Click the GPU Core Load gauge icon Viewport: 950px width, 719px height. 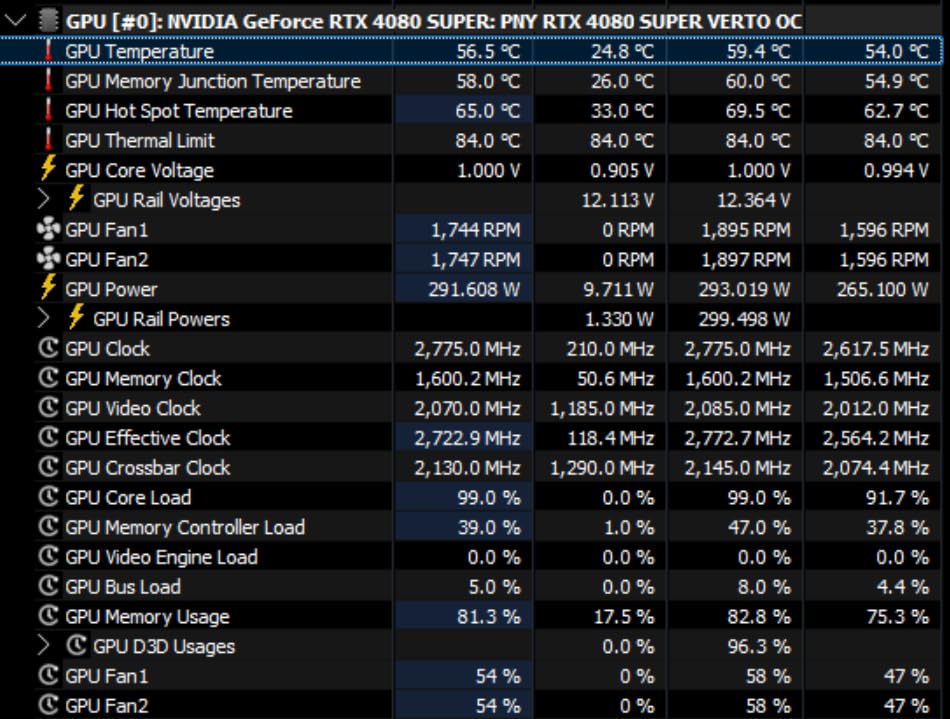[47, 498]
